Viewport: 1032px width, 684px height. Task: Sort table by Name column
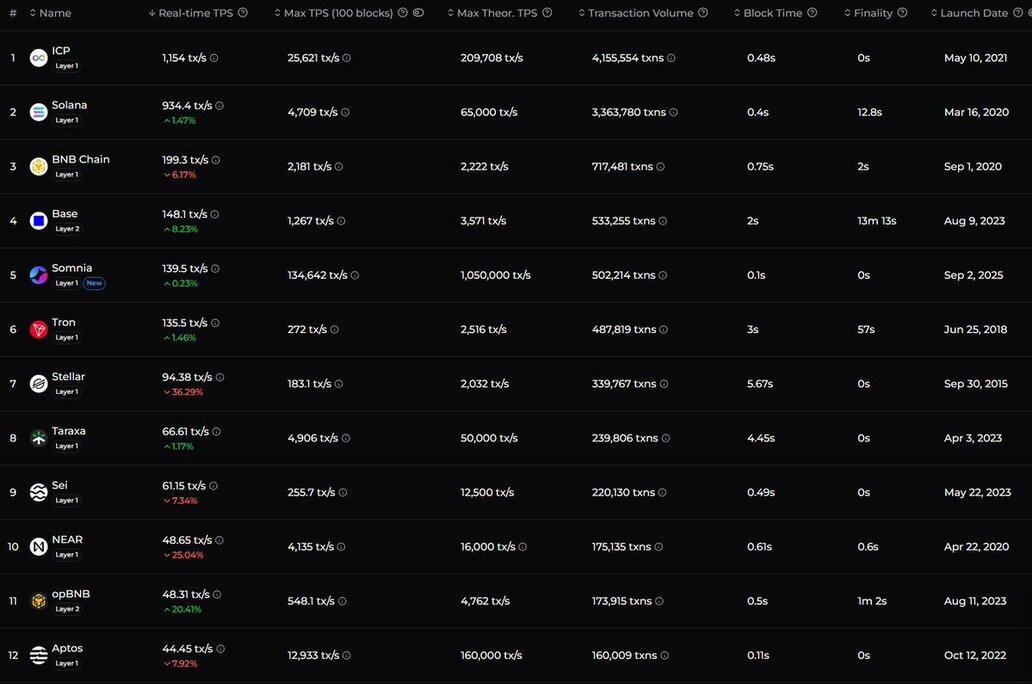pos(51,13)
